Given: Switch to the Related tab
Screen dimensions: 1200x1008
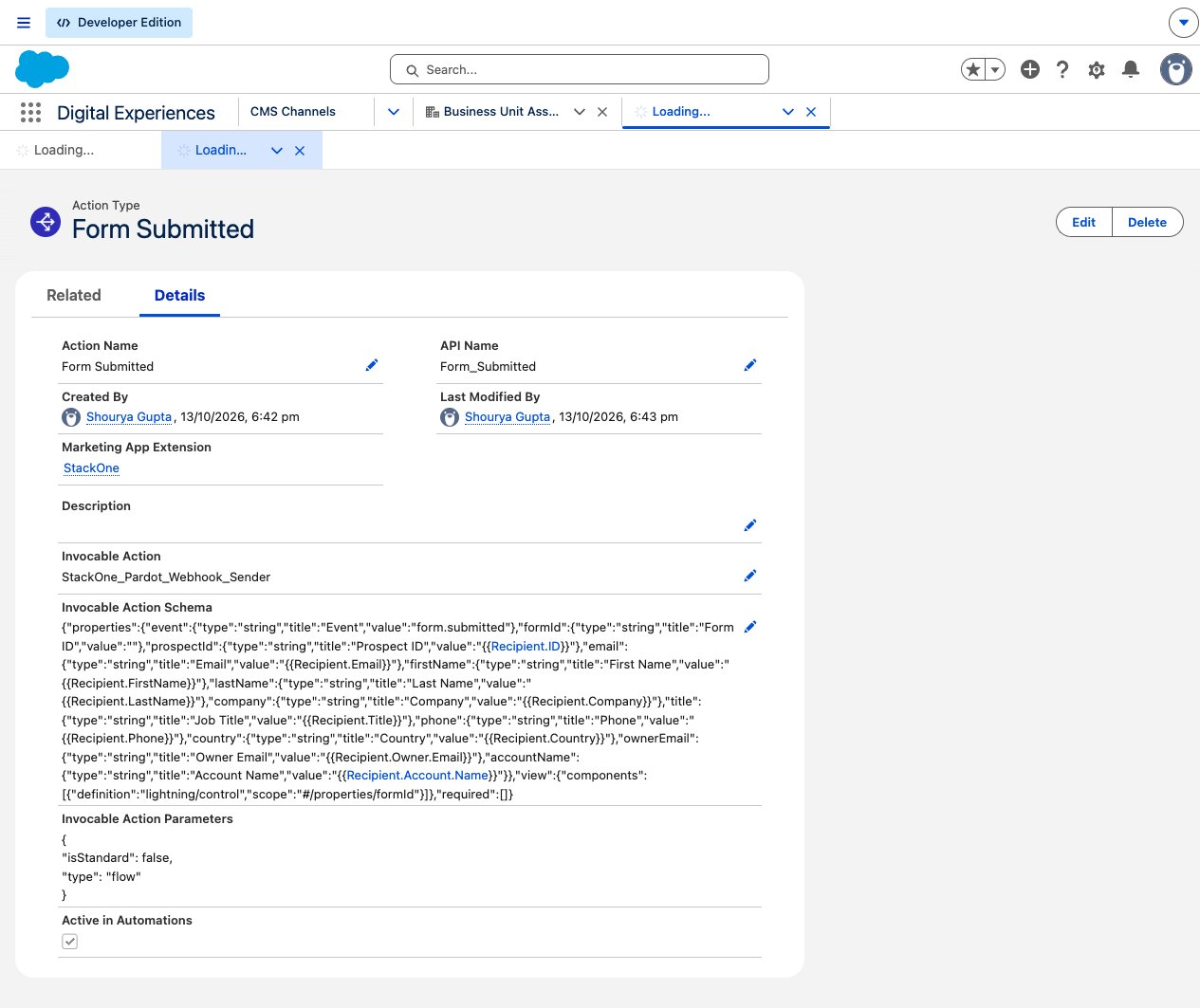Looking at the screenshot, I should (x=74, y=295).
